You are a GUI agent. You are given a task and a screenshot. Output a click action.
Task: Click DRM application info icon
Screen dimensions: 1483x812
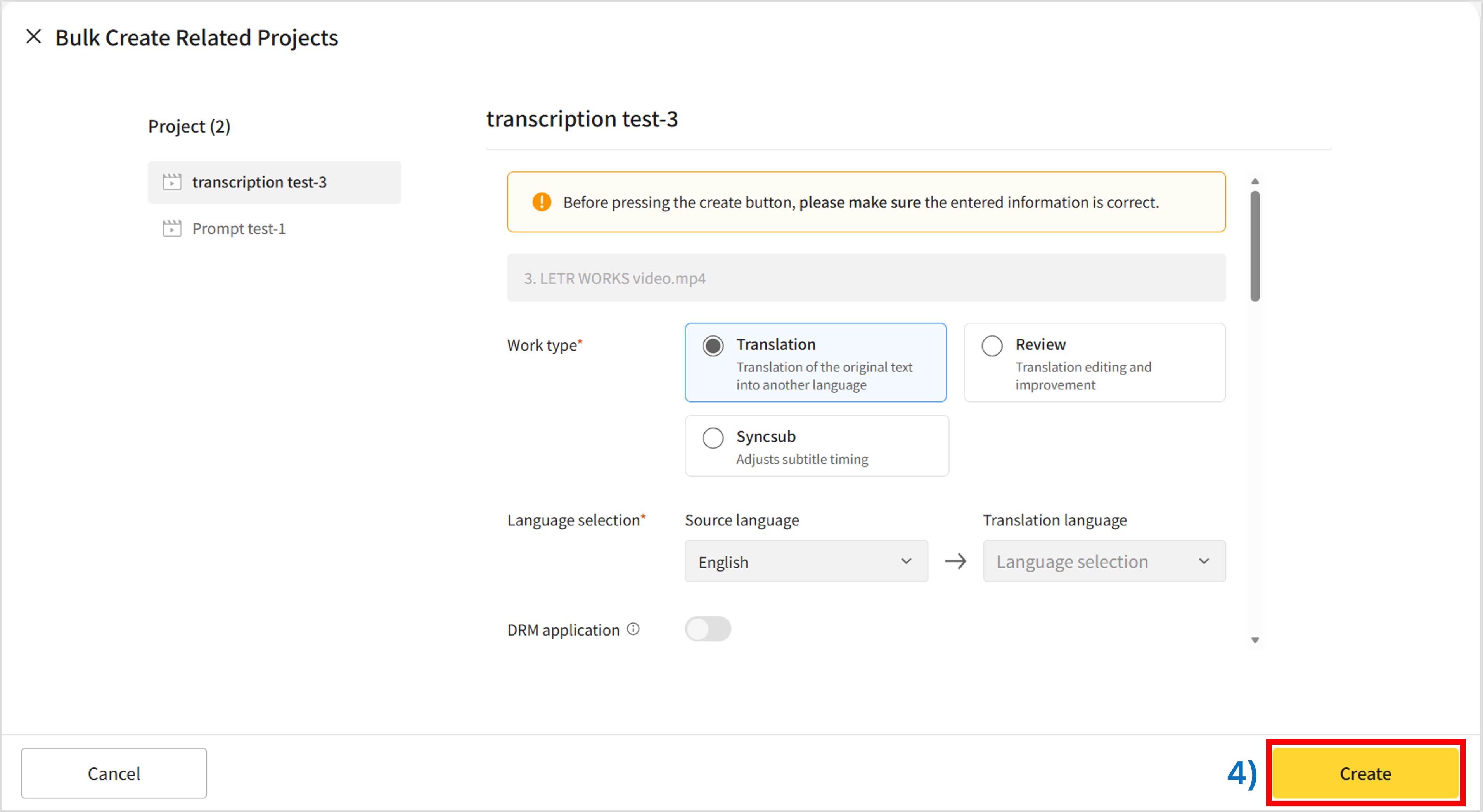coord(633,629)
